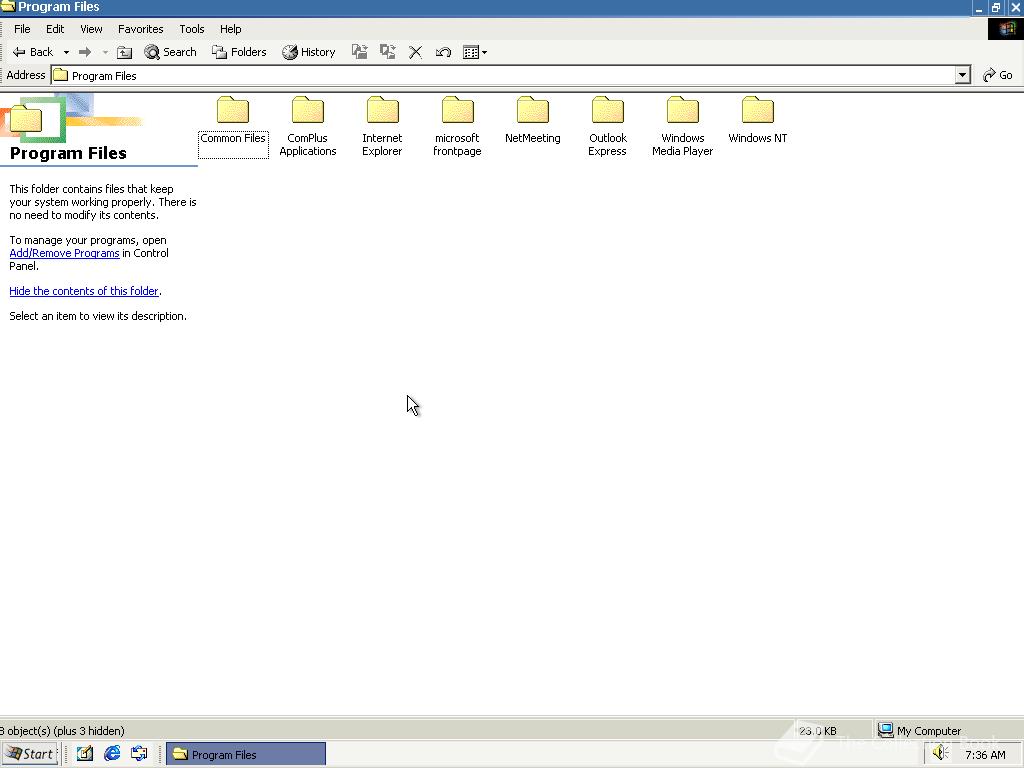Click the My Computer status bar zone
Image resolution: width=1024 pixels, height=768 pixels.
[x=948, y=730]
